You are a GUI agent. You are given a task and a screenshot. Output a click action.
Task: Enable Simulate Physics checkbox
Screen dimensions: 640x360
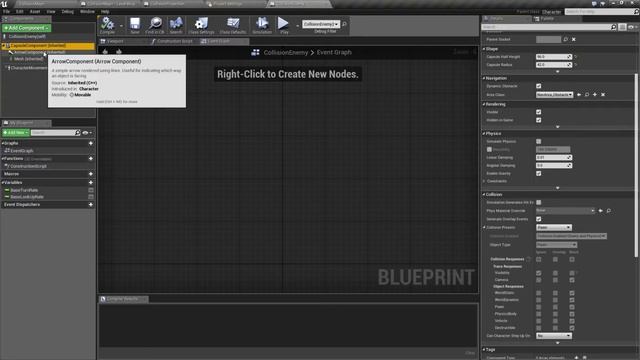[538, 141]
